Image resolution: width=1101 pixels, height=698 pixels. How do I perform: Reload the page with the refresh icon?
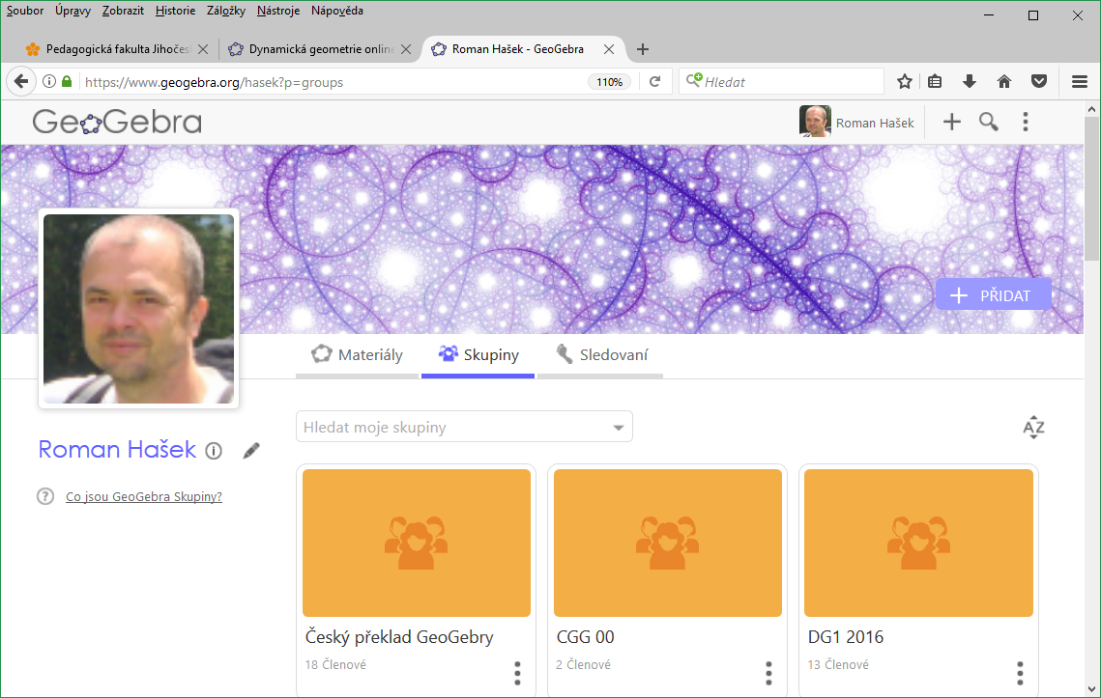click(654, 81)
